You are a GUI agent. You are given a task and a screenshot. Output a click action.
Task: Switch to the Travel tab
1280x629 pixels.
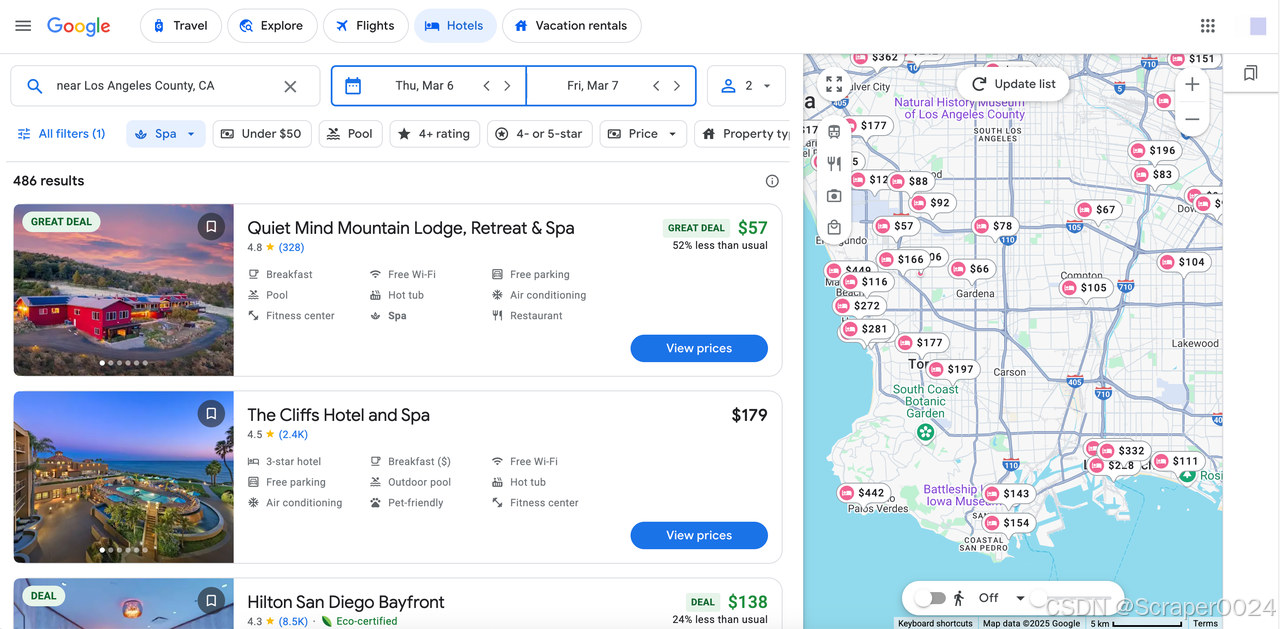[x=180, y=26]
